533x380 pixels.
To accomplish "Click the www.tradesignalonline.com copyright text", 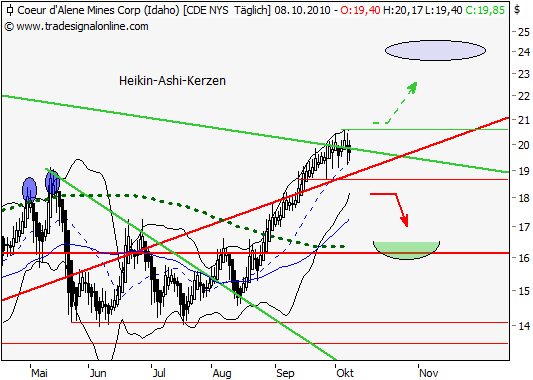I will click(x=77, y=26).
